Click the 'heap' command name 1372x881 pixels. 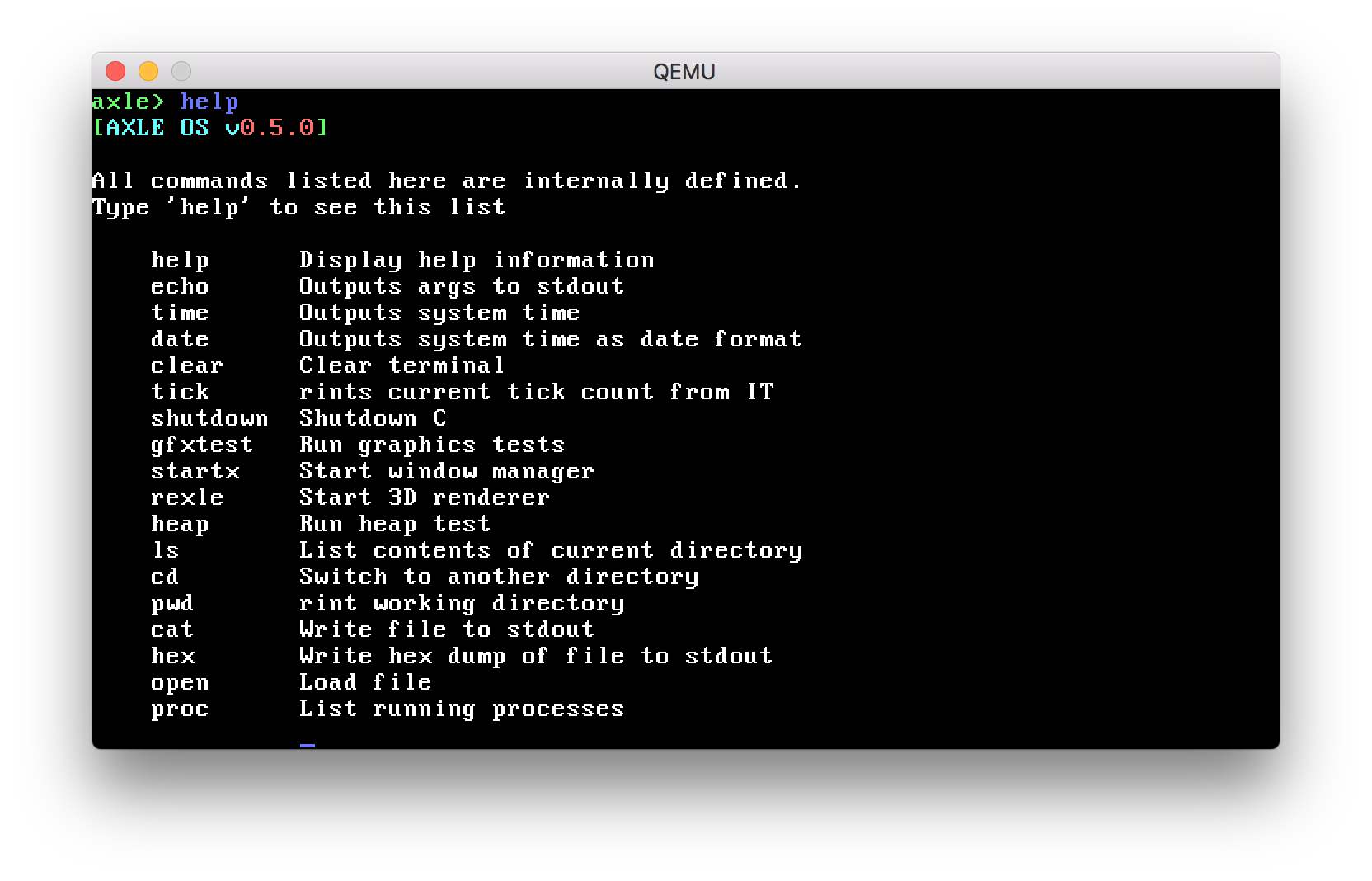tap(180, 524)
